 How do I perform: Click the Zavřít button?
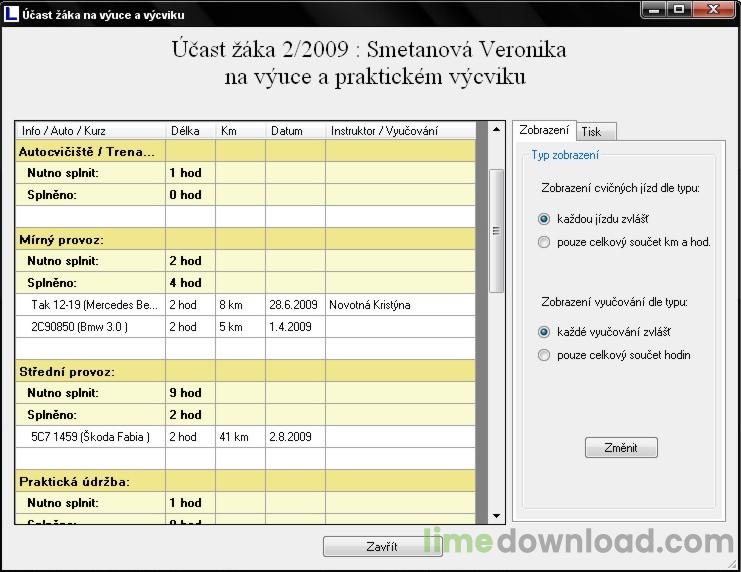pyautogui.click(x=382, y=547)
